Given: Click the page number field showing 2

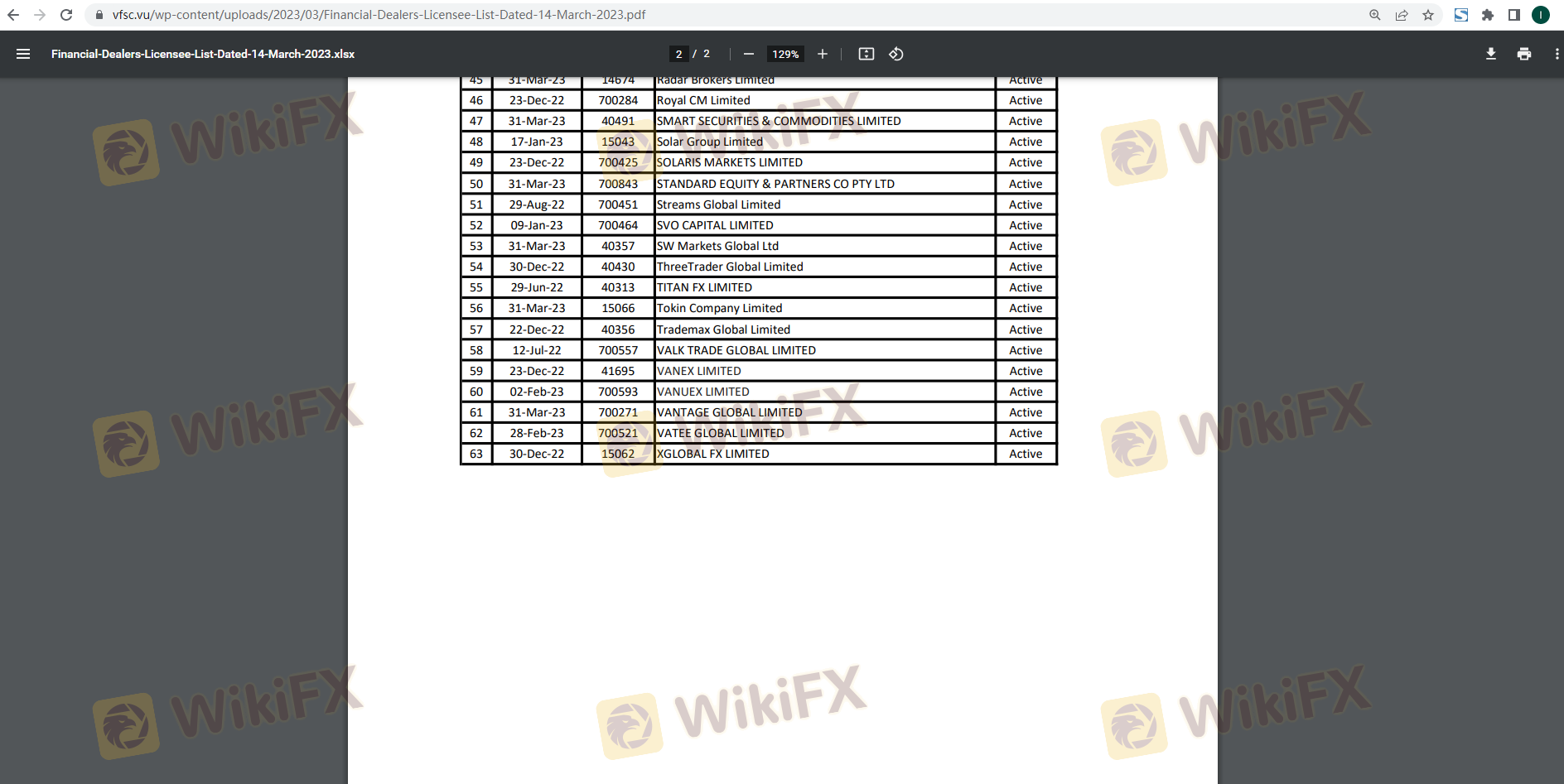Looking at the screenshot, I should (679, 54).
